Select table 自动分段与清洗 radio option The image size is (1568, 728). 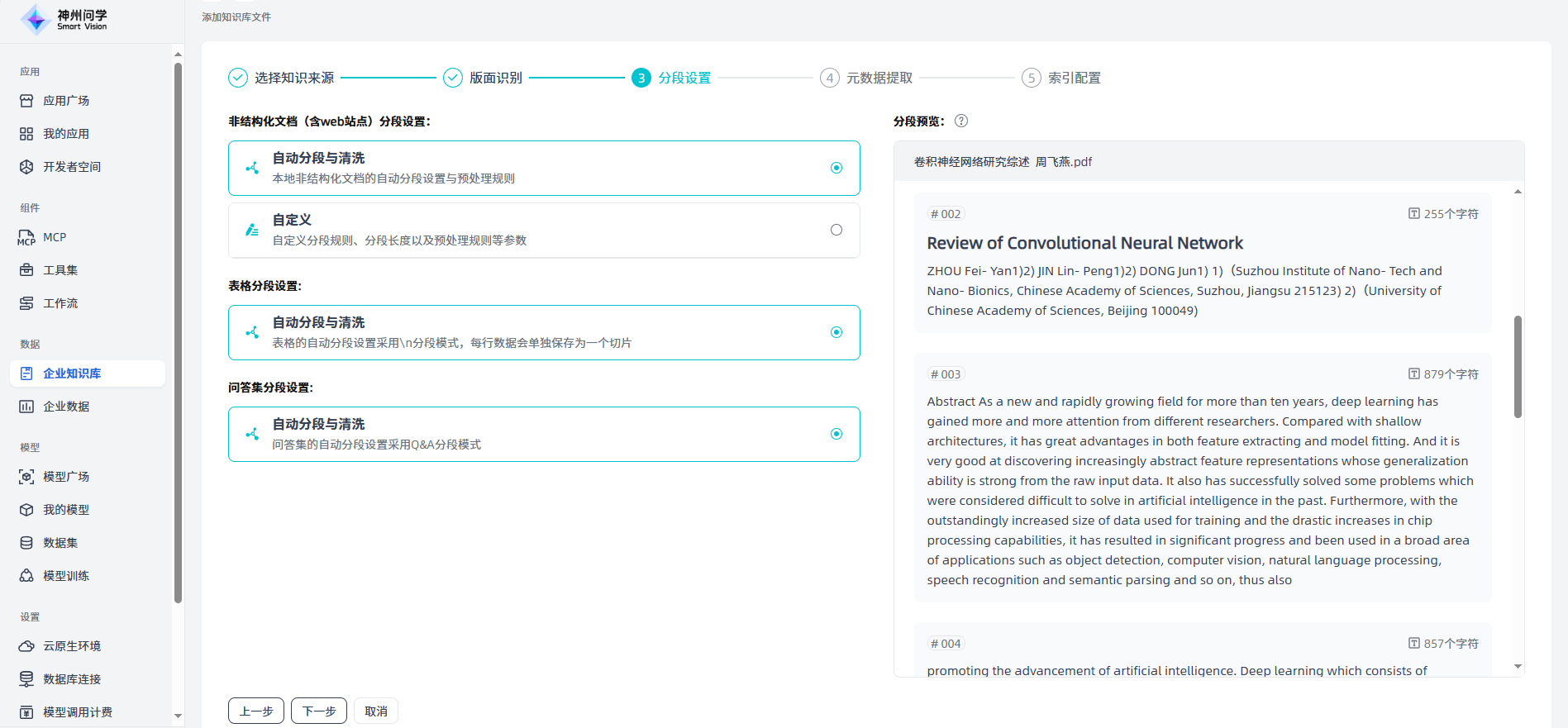(x=836, y=332)
